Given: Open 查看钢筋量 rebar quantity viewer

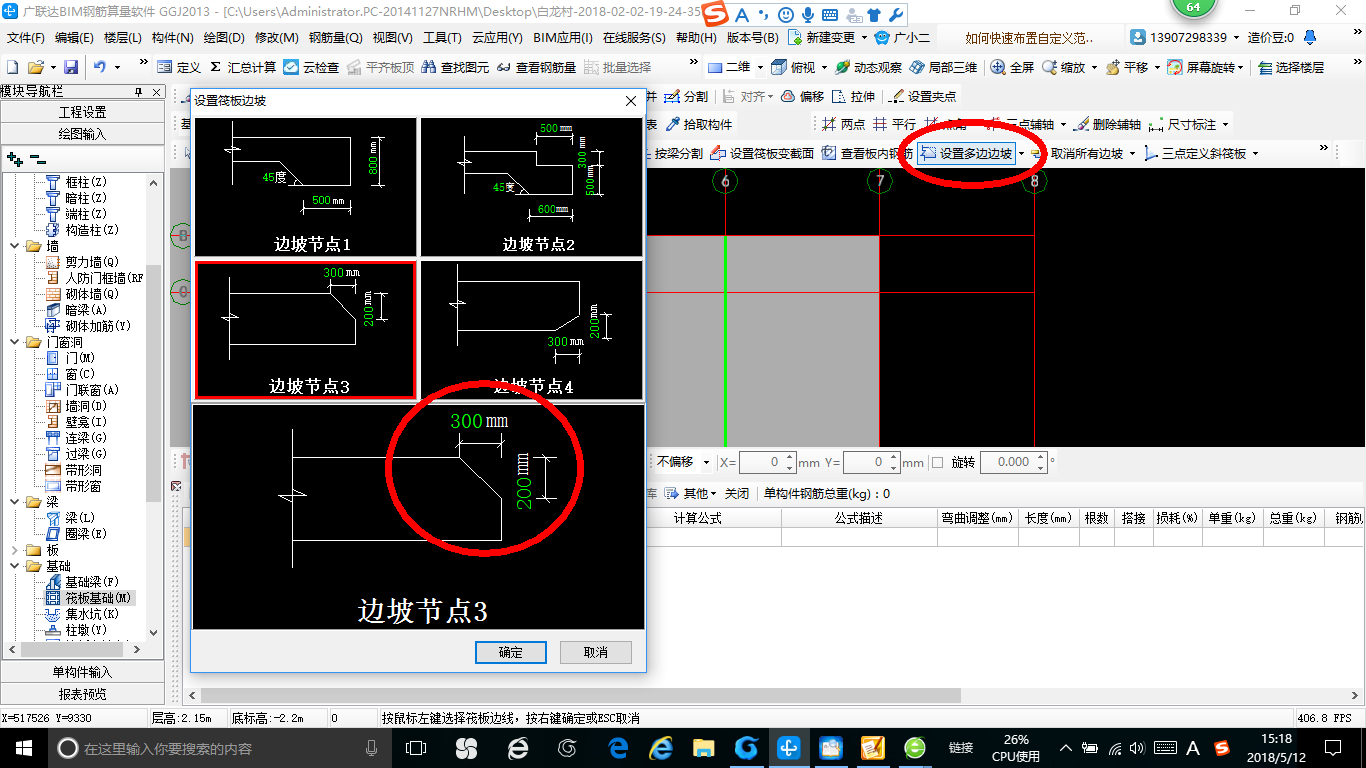Looking at the screenshot, I should [536, 67].
